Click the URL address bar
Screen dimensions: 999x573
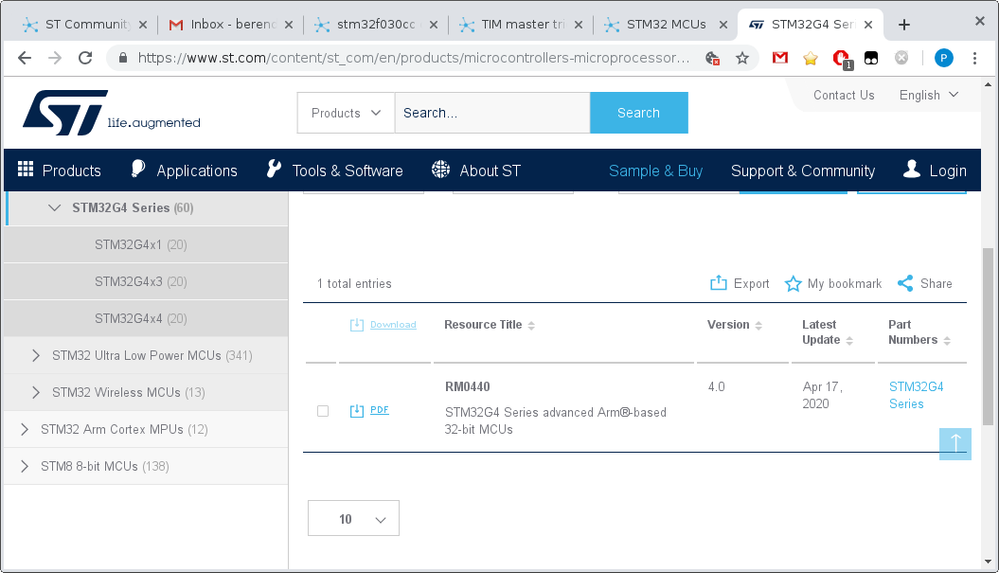pyautogui.click(x=413, y=58)
